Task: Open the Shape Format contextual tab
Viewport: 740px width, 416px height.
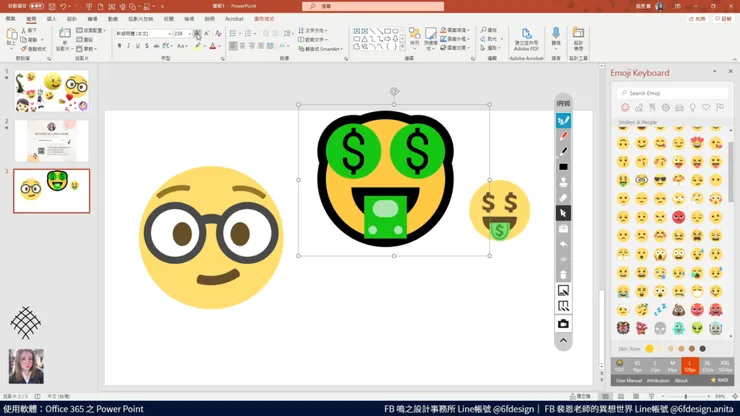Action: pos(264,19)
